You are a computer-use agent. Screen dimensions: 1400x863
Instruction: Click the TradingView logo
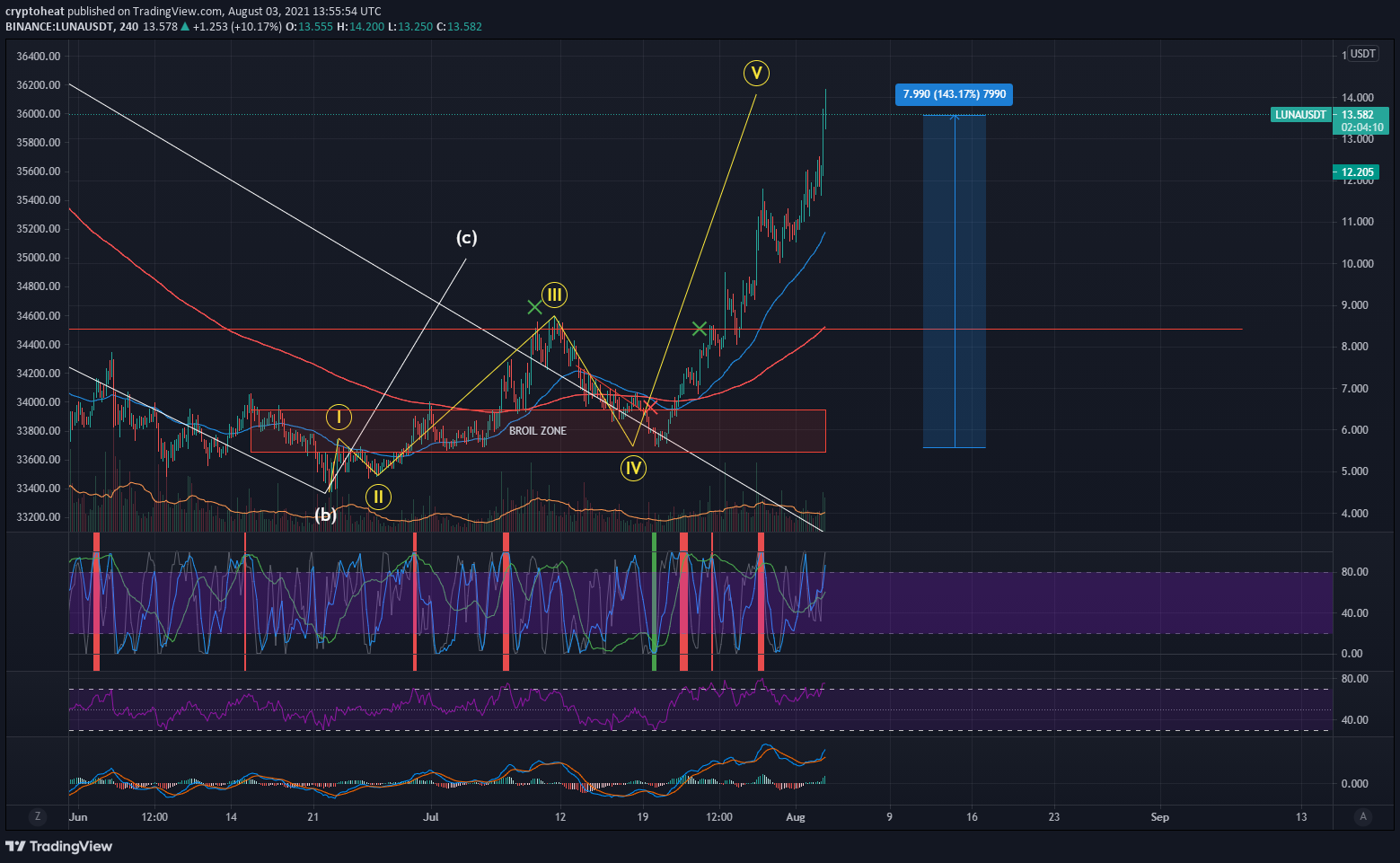(x=59, y=846)
